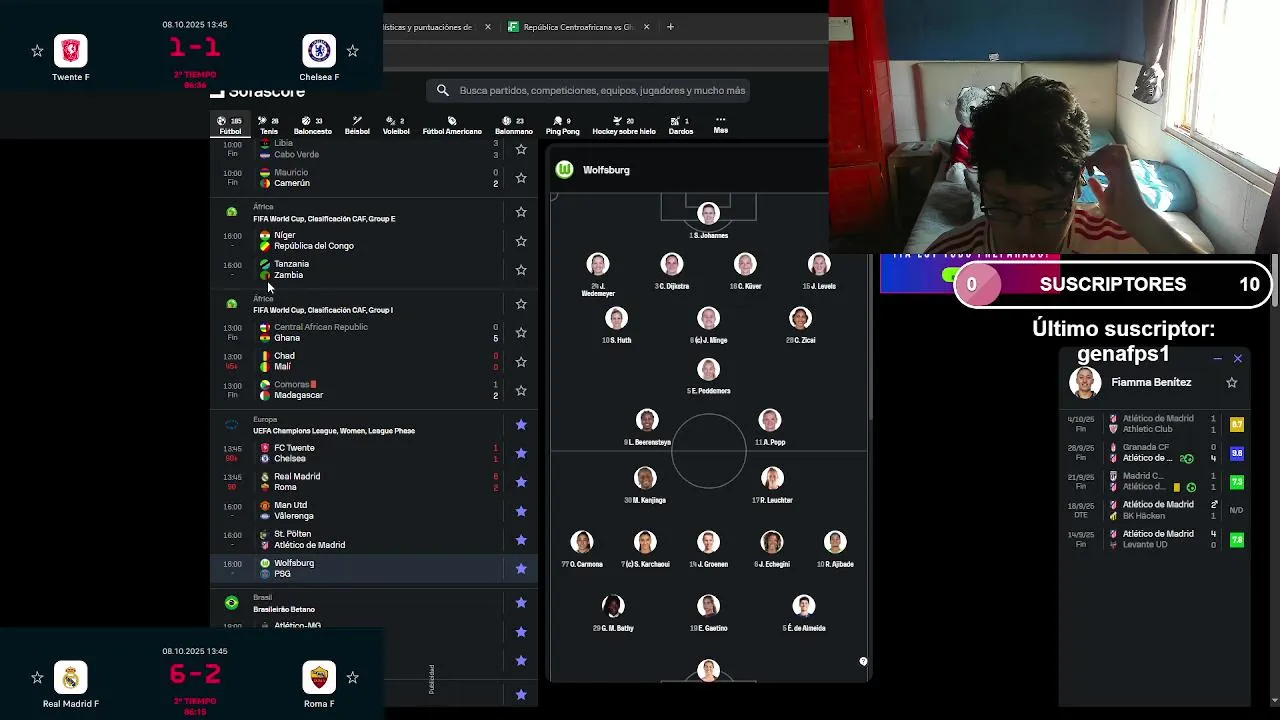
Task: Open the Wolfsburg vs PSG match row
Action: [374, 568]
